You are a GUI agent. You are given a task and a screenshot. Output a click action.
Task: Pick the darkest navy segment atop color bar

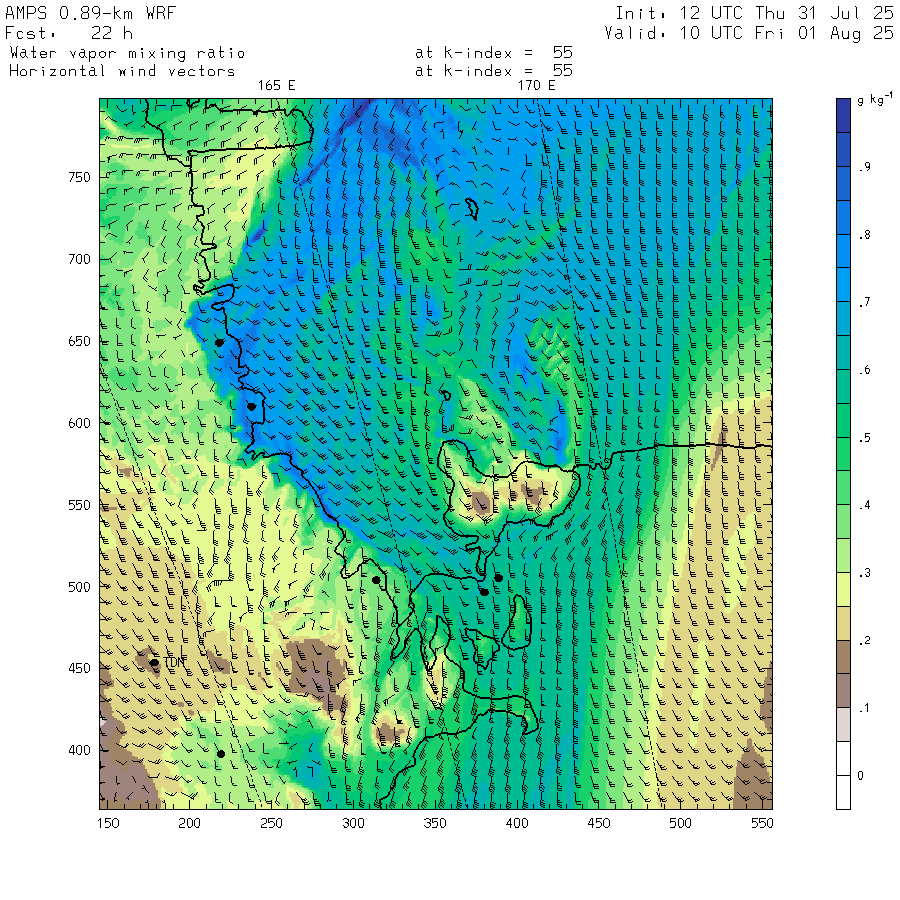tap(843, 115)
